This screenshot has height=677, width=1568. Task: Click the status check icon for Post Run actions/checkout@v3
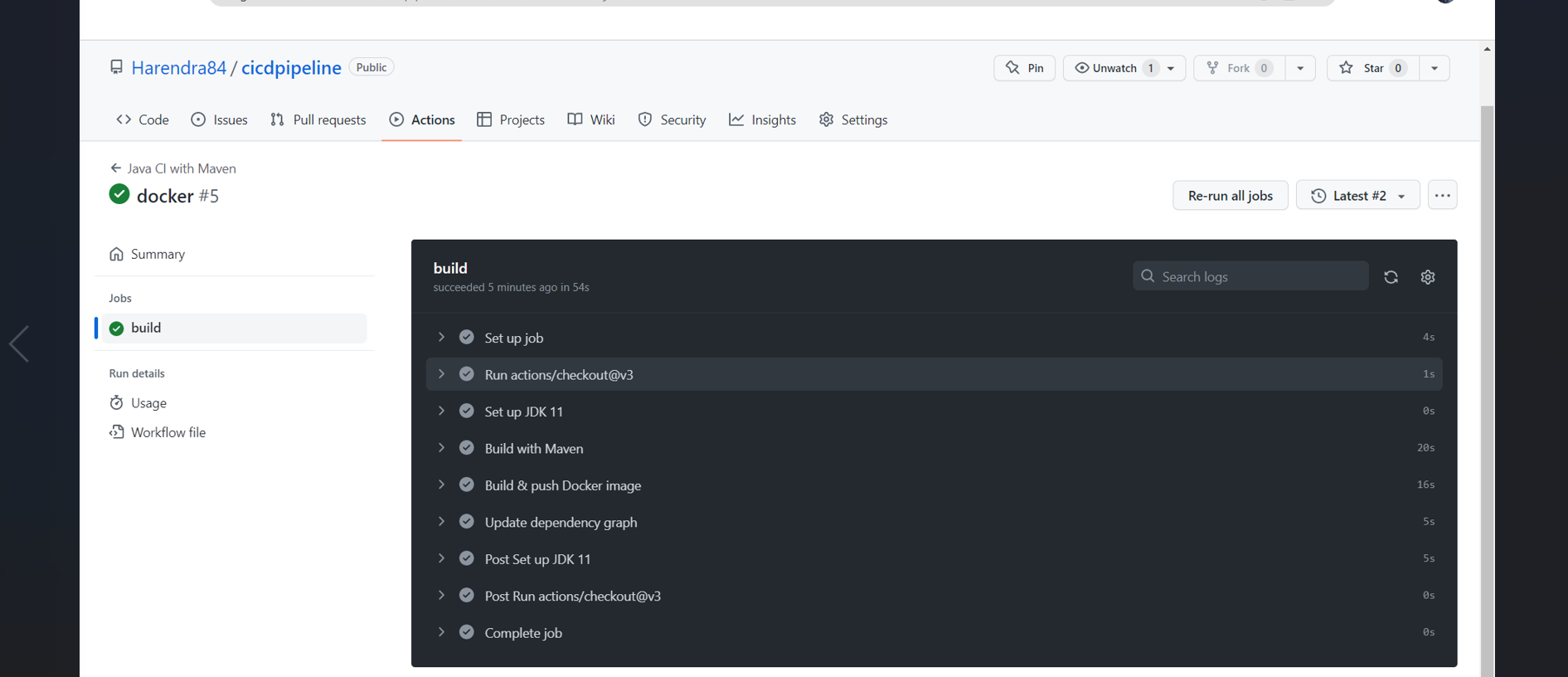click(x=467, y=595)
